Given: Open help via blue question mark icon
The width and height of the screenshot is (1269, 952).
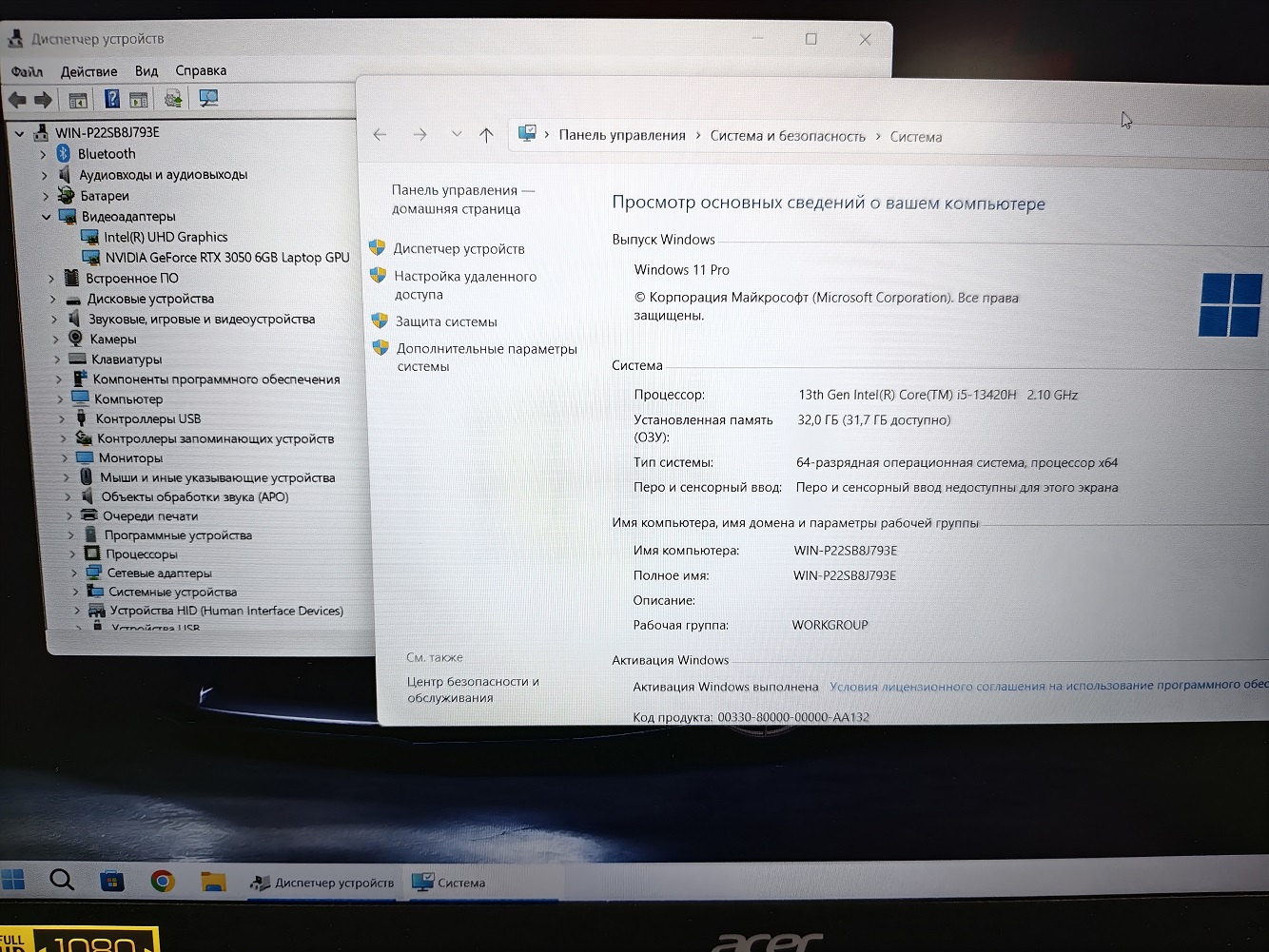Looking at the screenshot, I should pos(111,98).
